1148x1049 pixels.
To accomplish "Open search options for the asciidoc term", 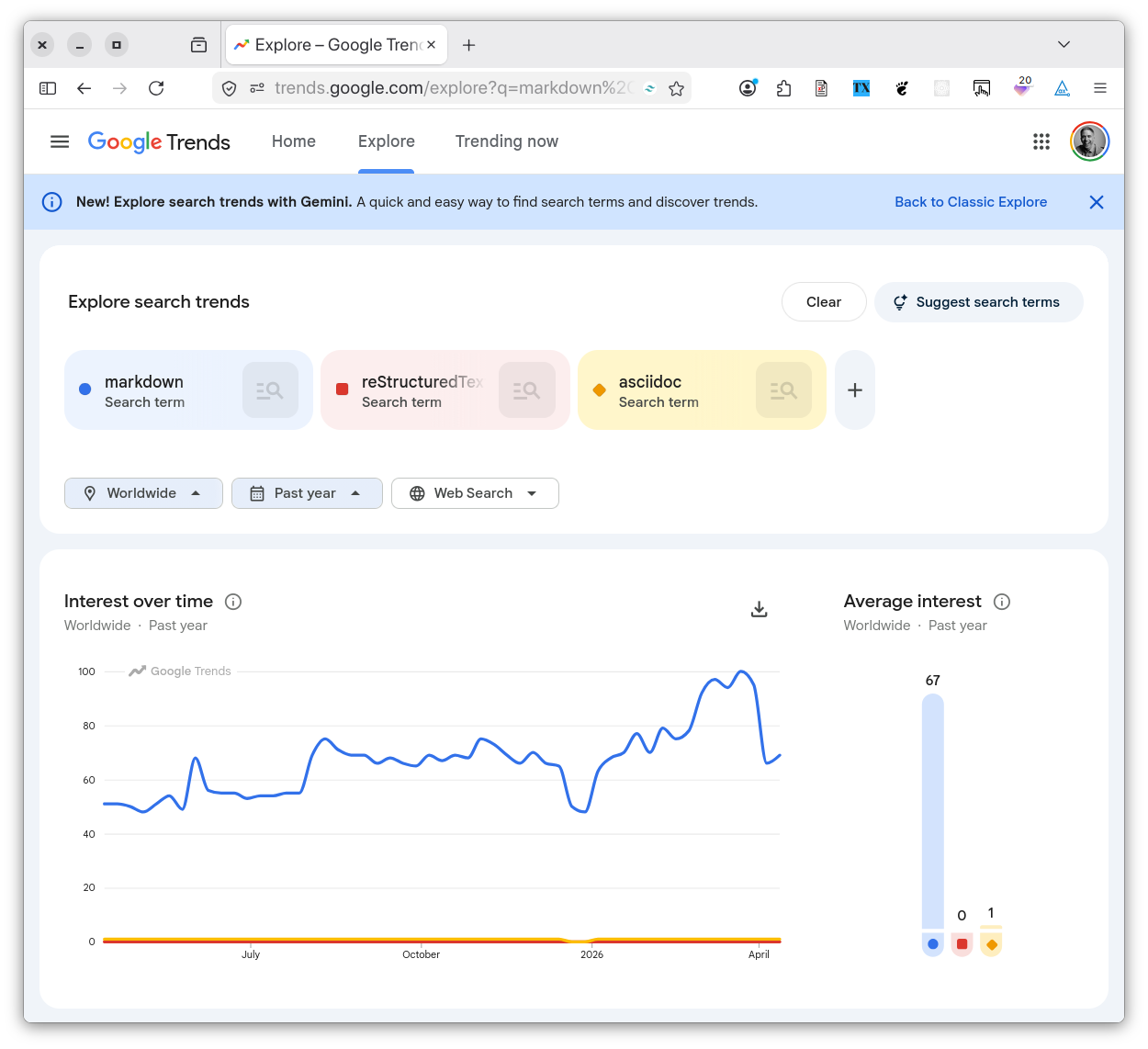I will coord(783,389).
